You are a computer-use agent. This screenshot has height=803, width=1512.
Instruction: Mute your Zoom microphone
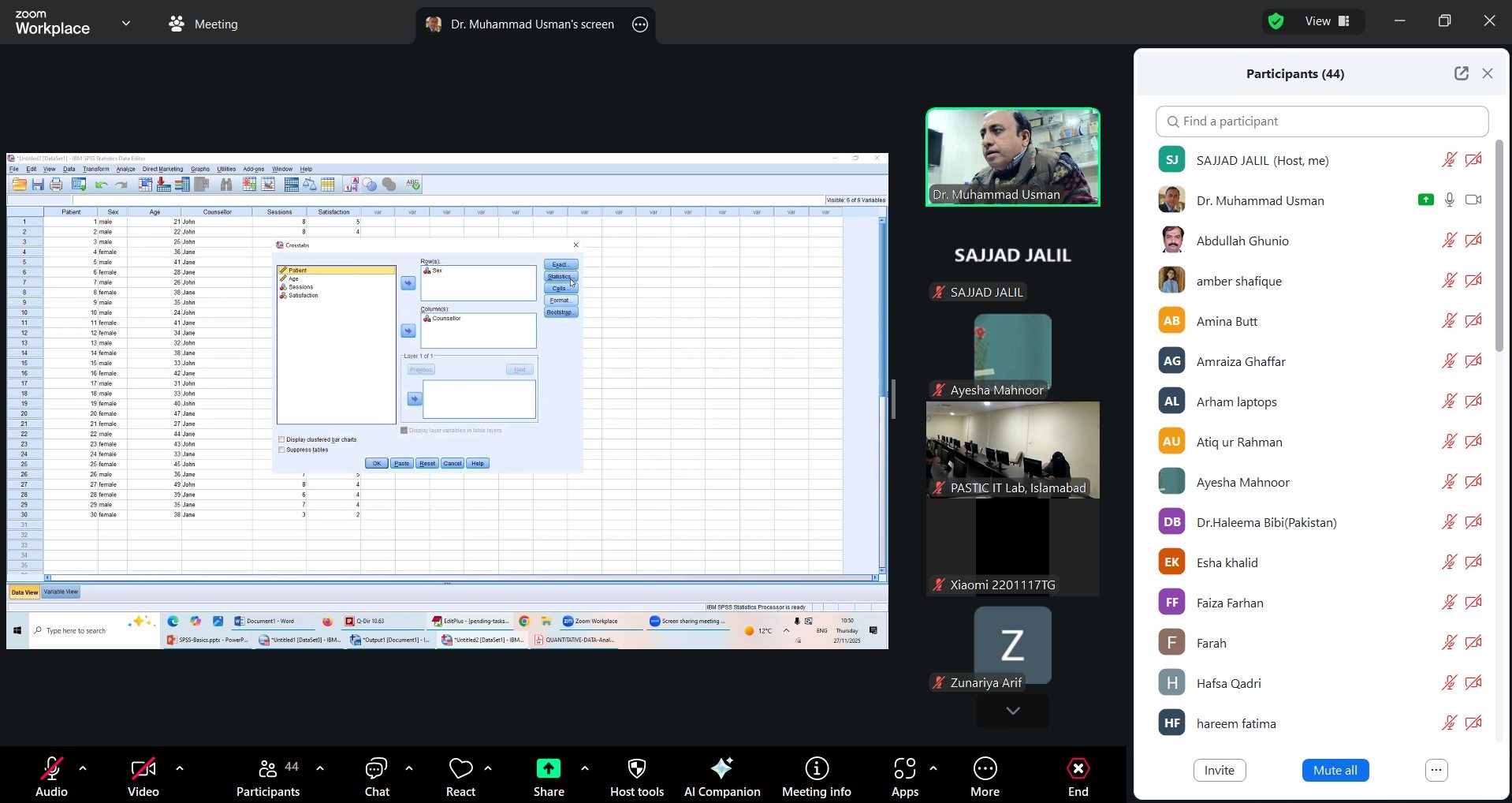[x=50, y=769]
